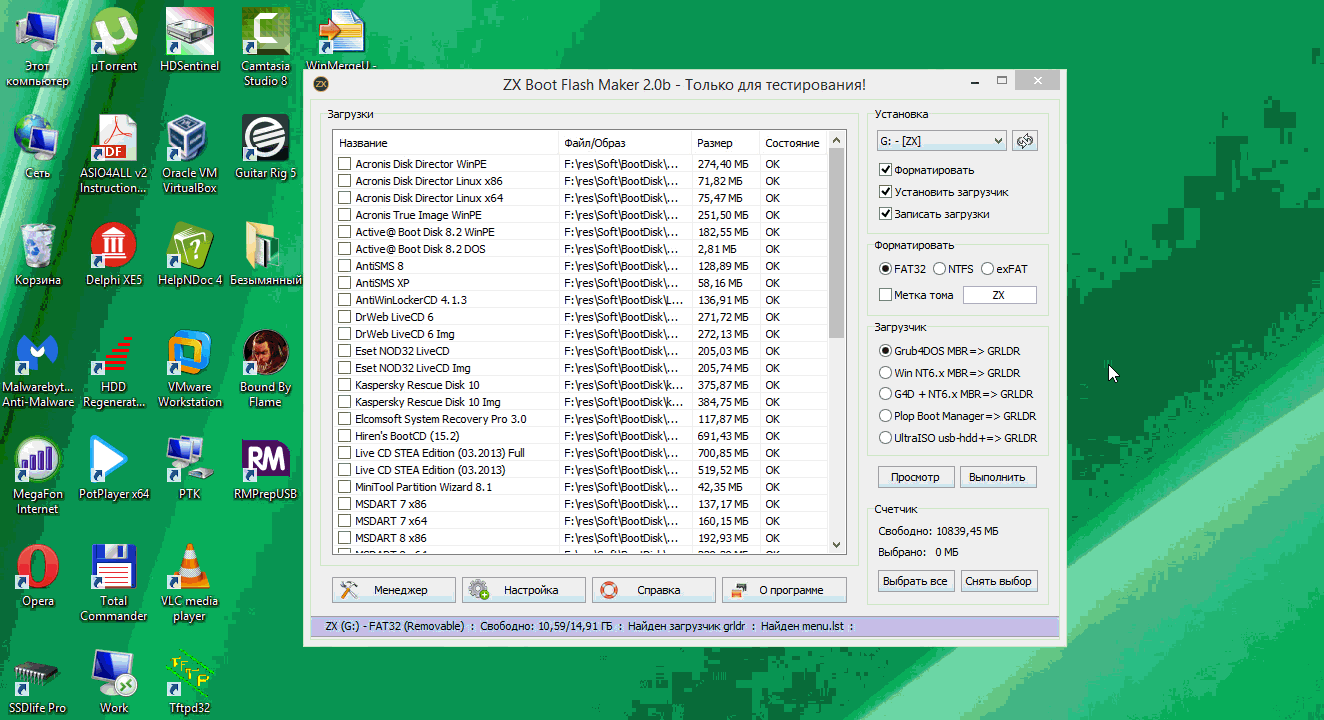Select the Этот компьютер desktop icon

[x=38, y=48]
